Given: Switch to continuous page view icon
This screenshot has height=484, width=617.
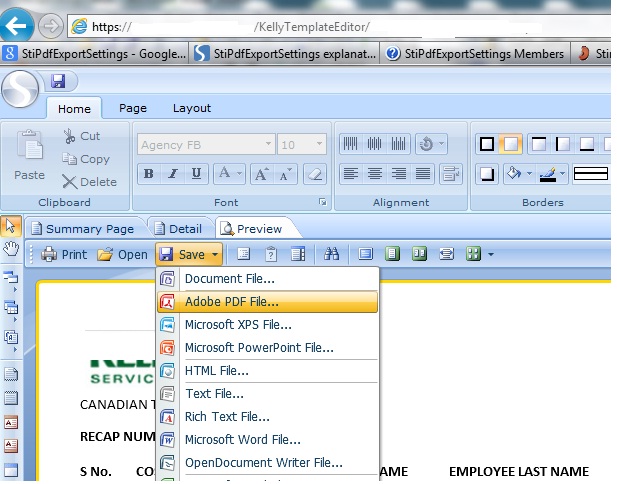Looking at the screenshot, I should tap(419, 254).
